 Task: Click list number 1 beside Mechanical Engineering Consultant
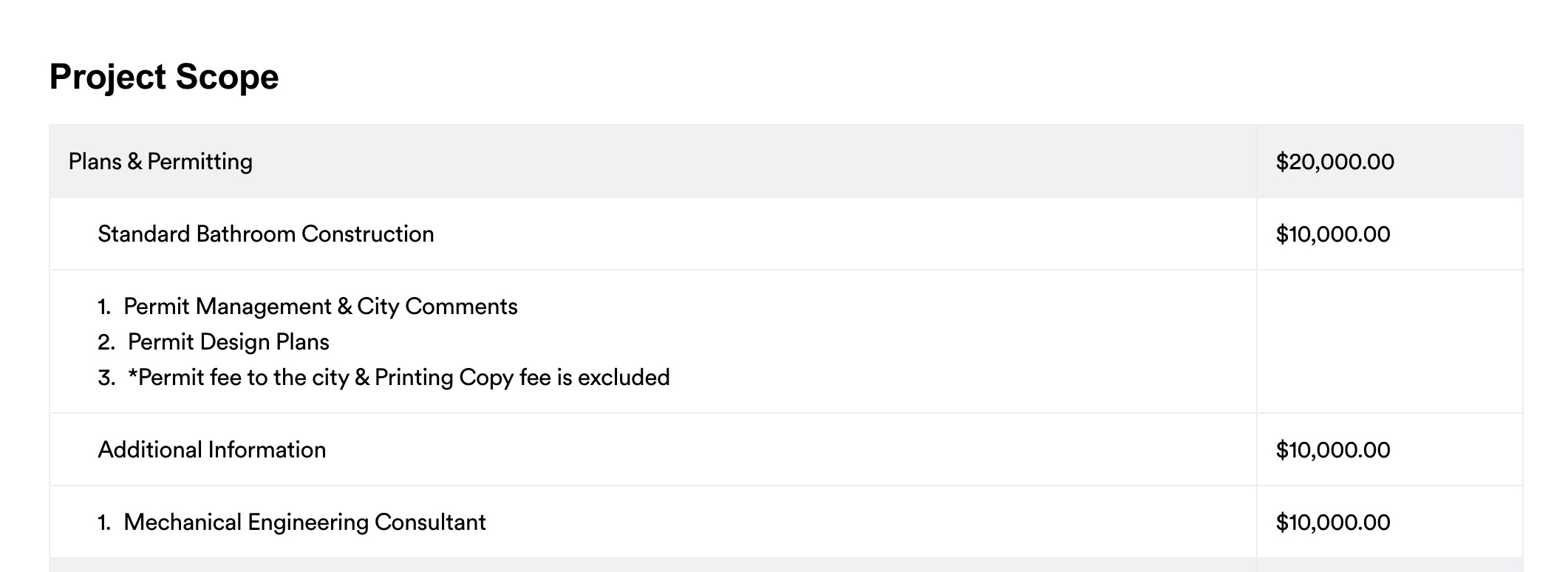pos(104,522)
